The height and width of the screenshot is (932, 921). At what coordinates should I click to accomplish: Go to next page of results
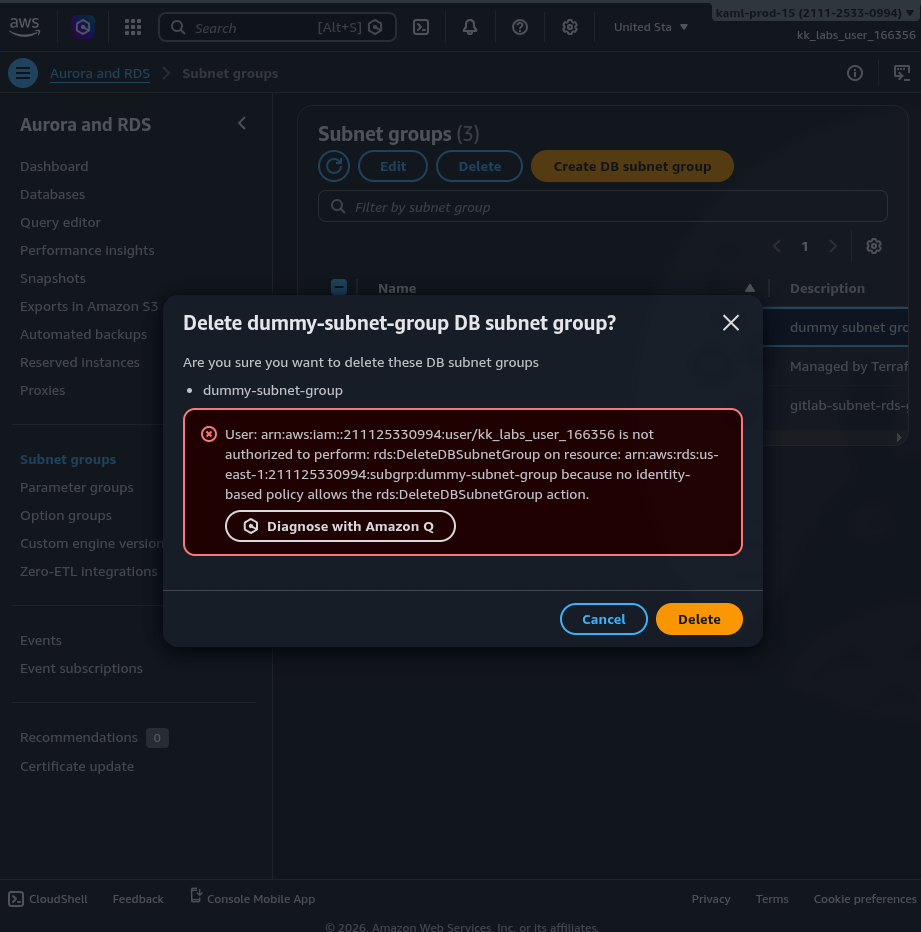[x=833, y=246]
